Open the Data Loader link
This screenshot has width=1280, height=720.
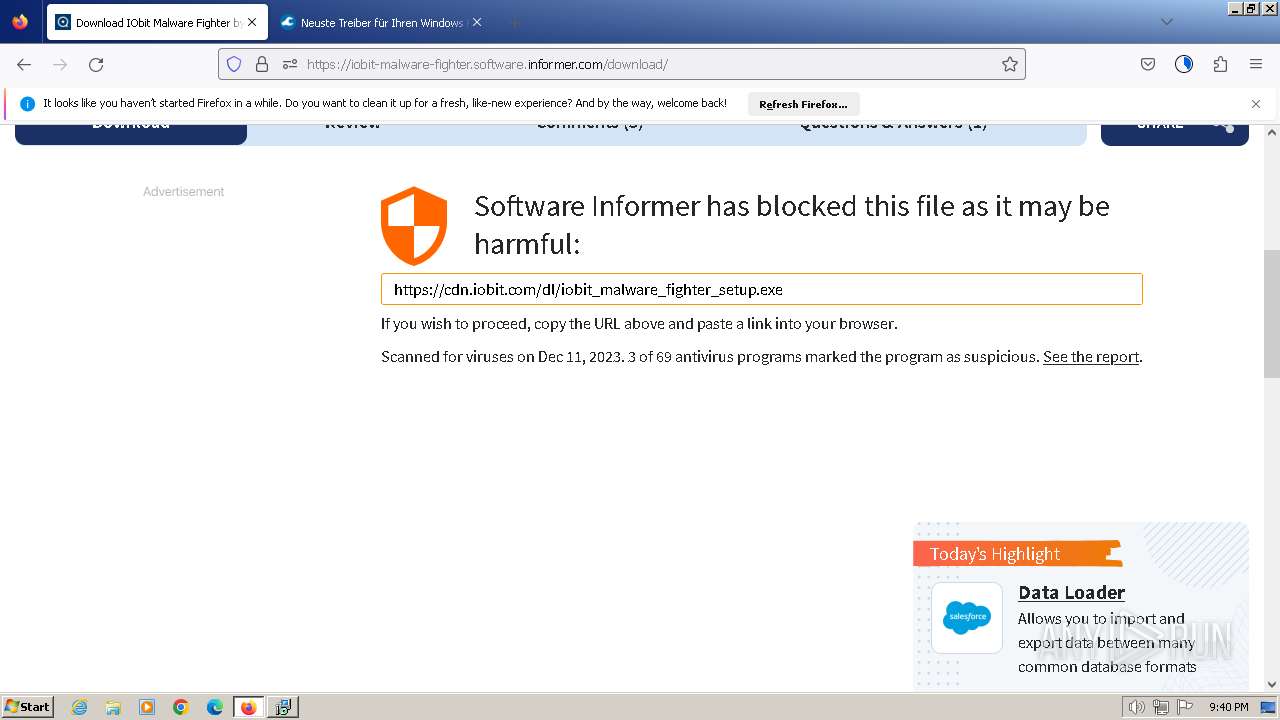(x=1071, y=593)
